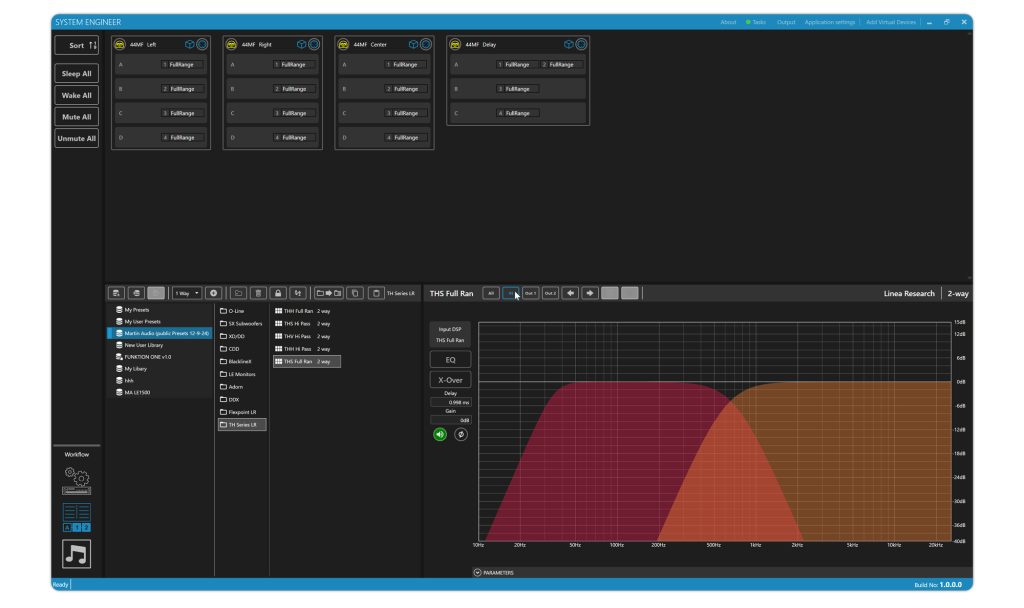Click the folder-to-folder move icon
The image size is (1024, 608).
(328, 293)
